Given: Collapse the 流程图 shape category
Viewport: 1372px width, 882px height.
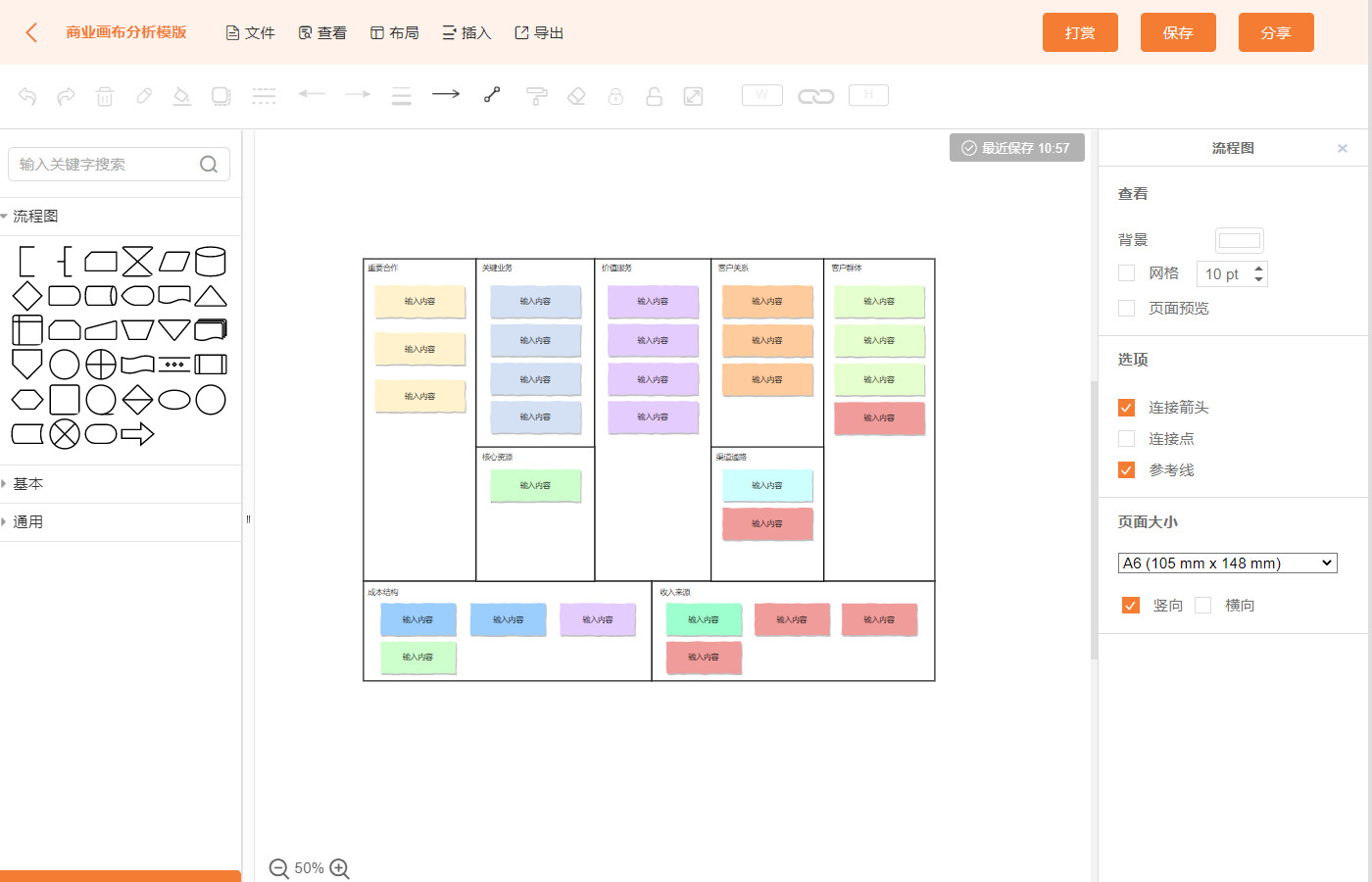Looking at the screenshot, I should (121, 217).
